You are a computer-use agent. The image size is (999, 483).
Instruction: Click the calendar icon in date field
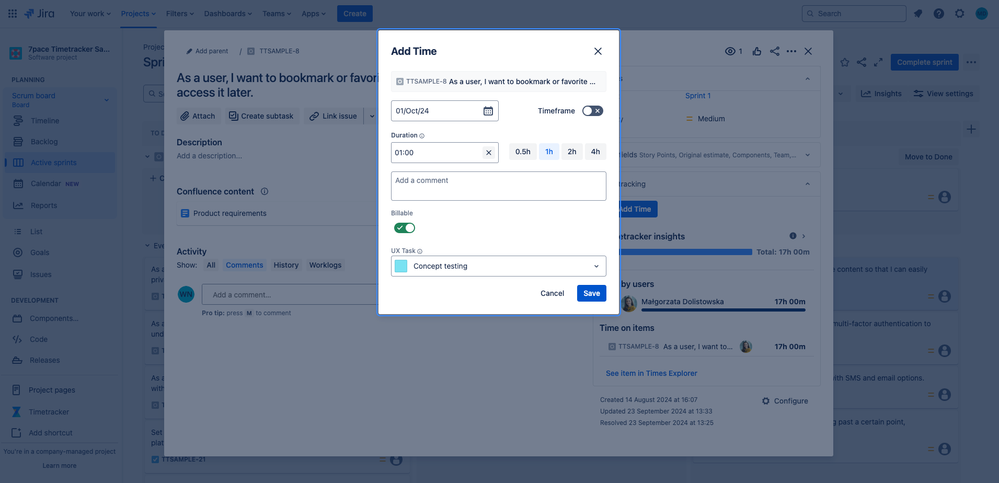coord(488,111)
